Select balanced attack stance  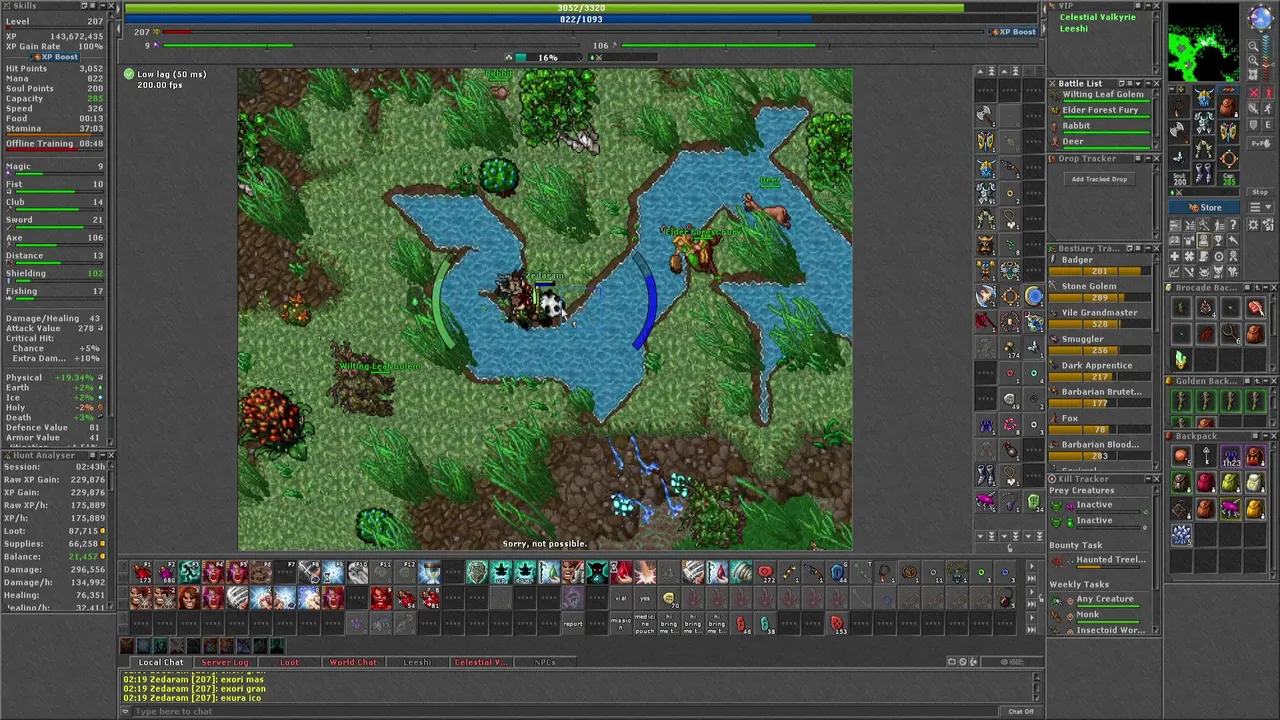coord(1254,108)
